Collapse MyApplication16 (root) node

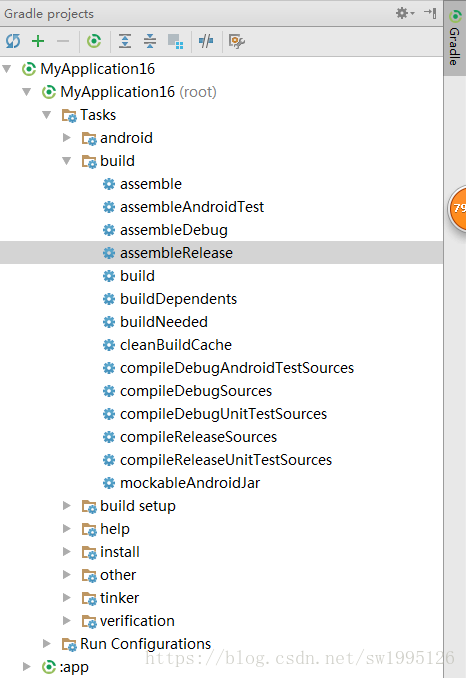[27, 92]
